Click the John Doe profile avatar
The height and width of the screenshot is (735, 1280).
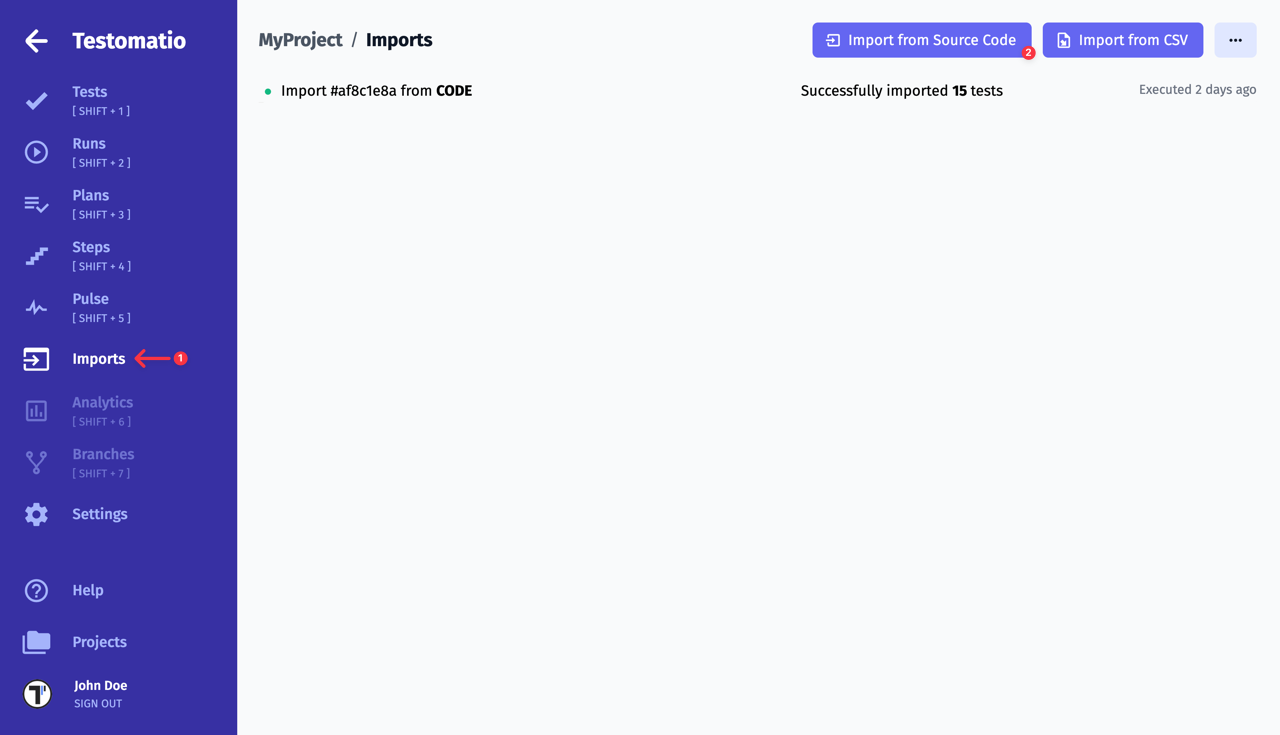36,693
